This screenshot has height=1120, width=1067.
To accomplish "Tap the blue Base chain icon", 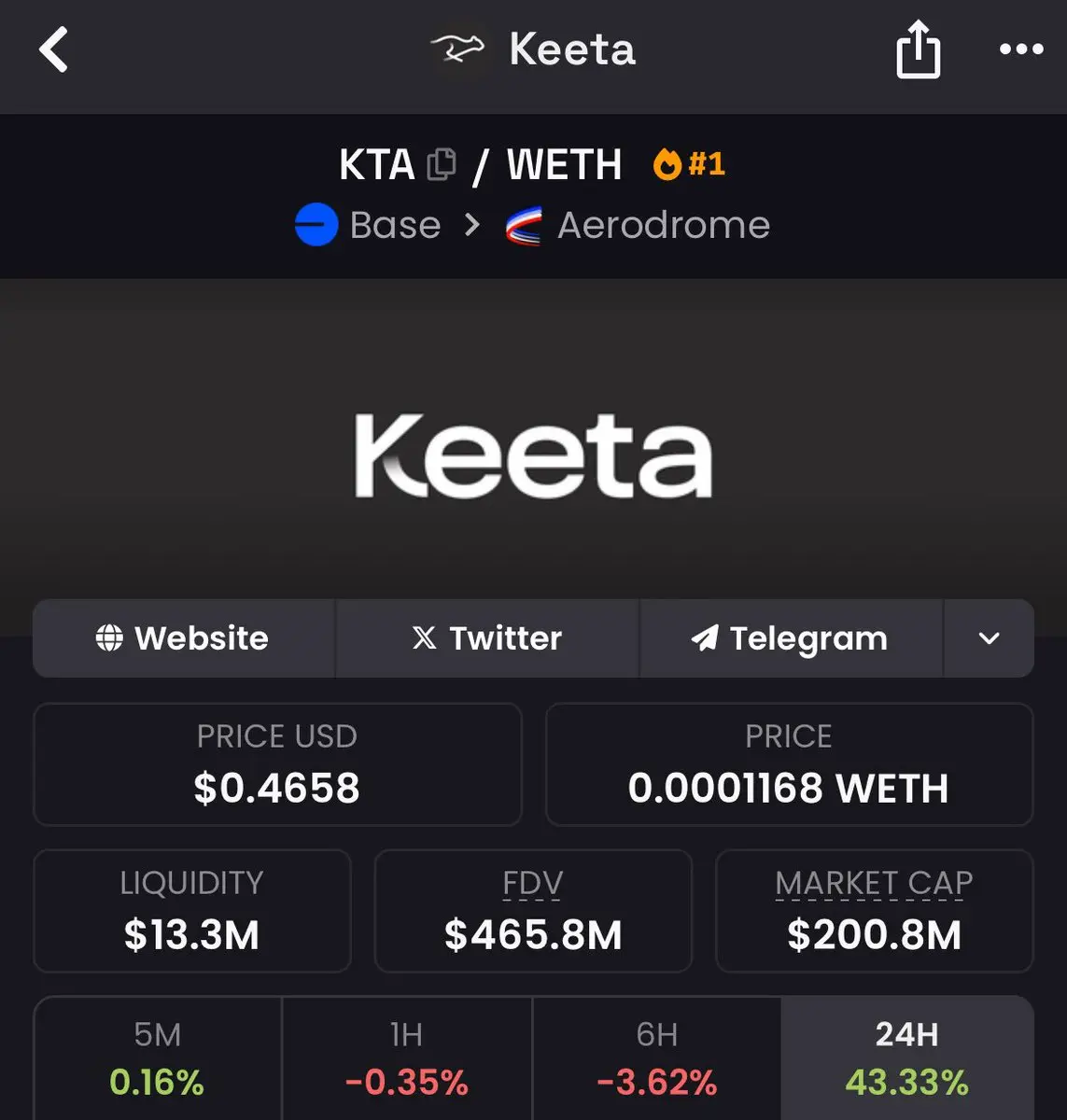I will click(316, 225).
